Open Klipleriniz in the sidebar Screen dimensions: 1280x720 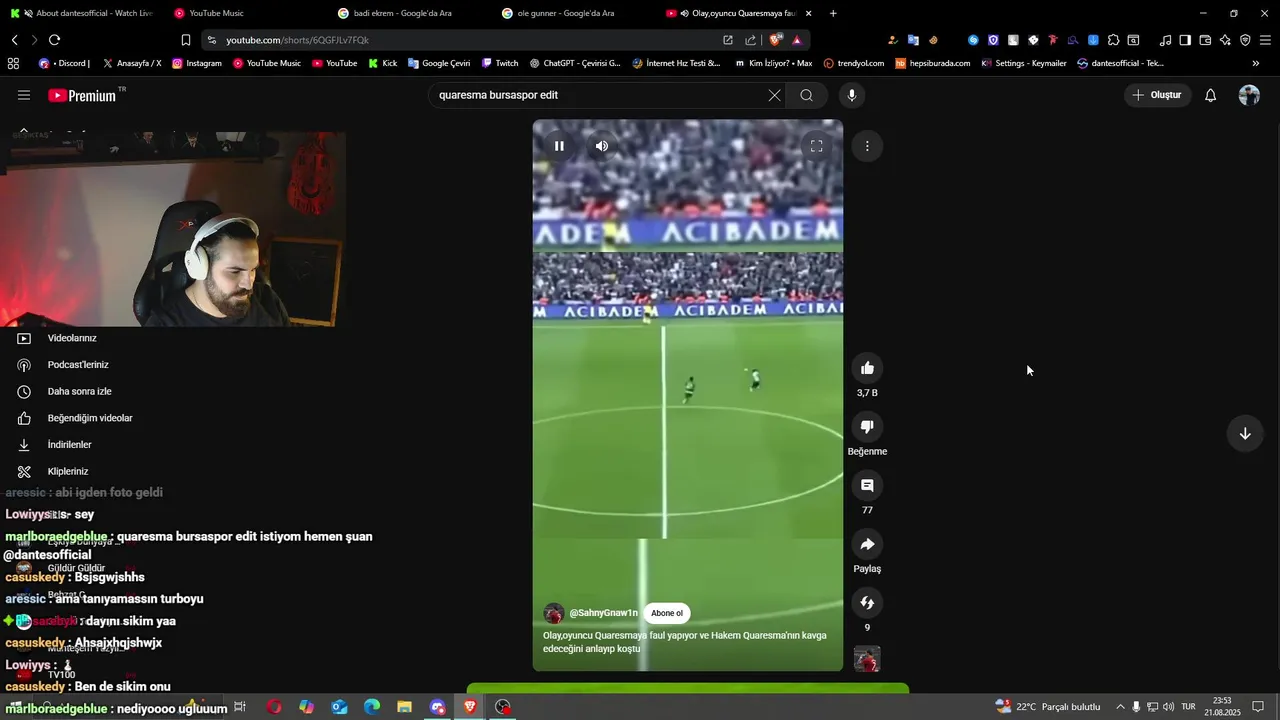70,471
